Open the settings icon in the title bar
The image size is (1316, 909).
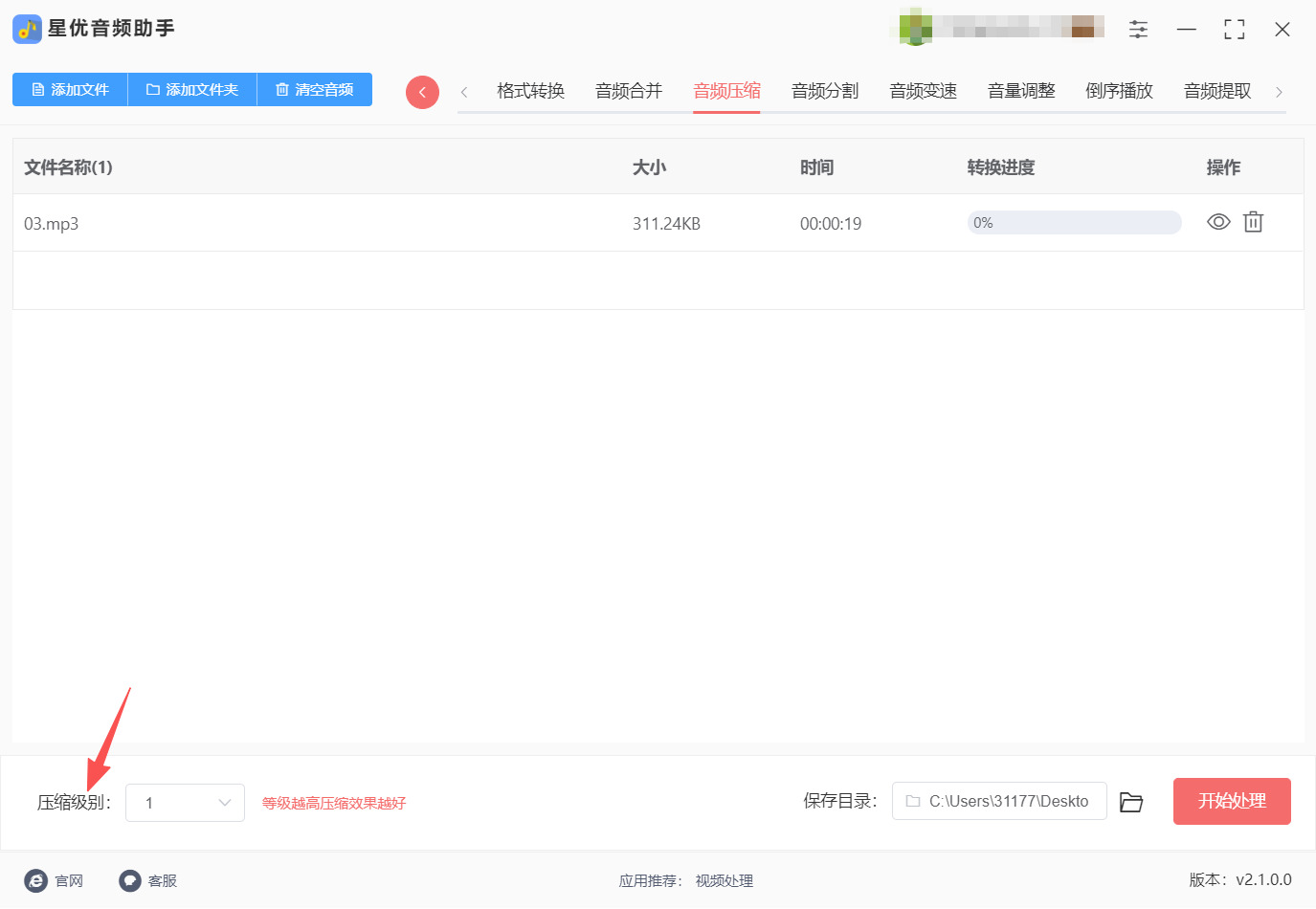[x=1138, y=29]
